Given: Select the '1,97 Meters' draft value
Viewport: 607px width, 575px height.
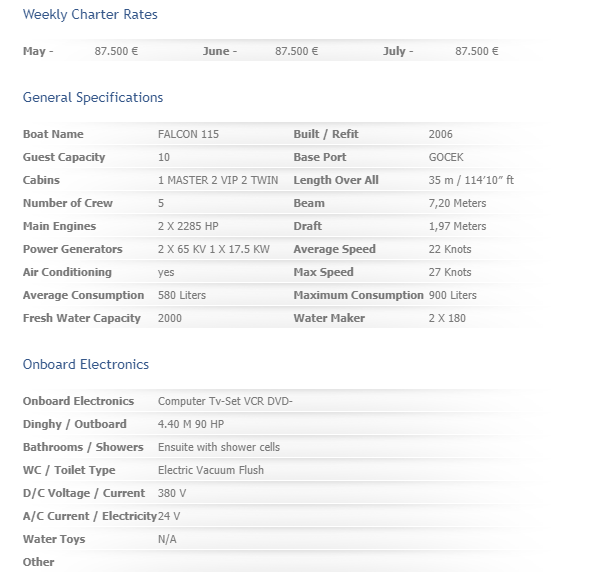Looking at the screenshot, I should (x=457, y=226).
